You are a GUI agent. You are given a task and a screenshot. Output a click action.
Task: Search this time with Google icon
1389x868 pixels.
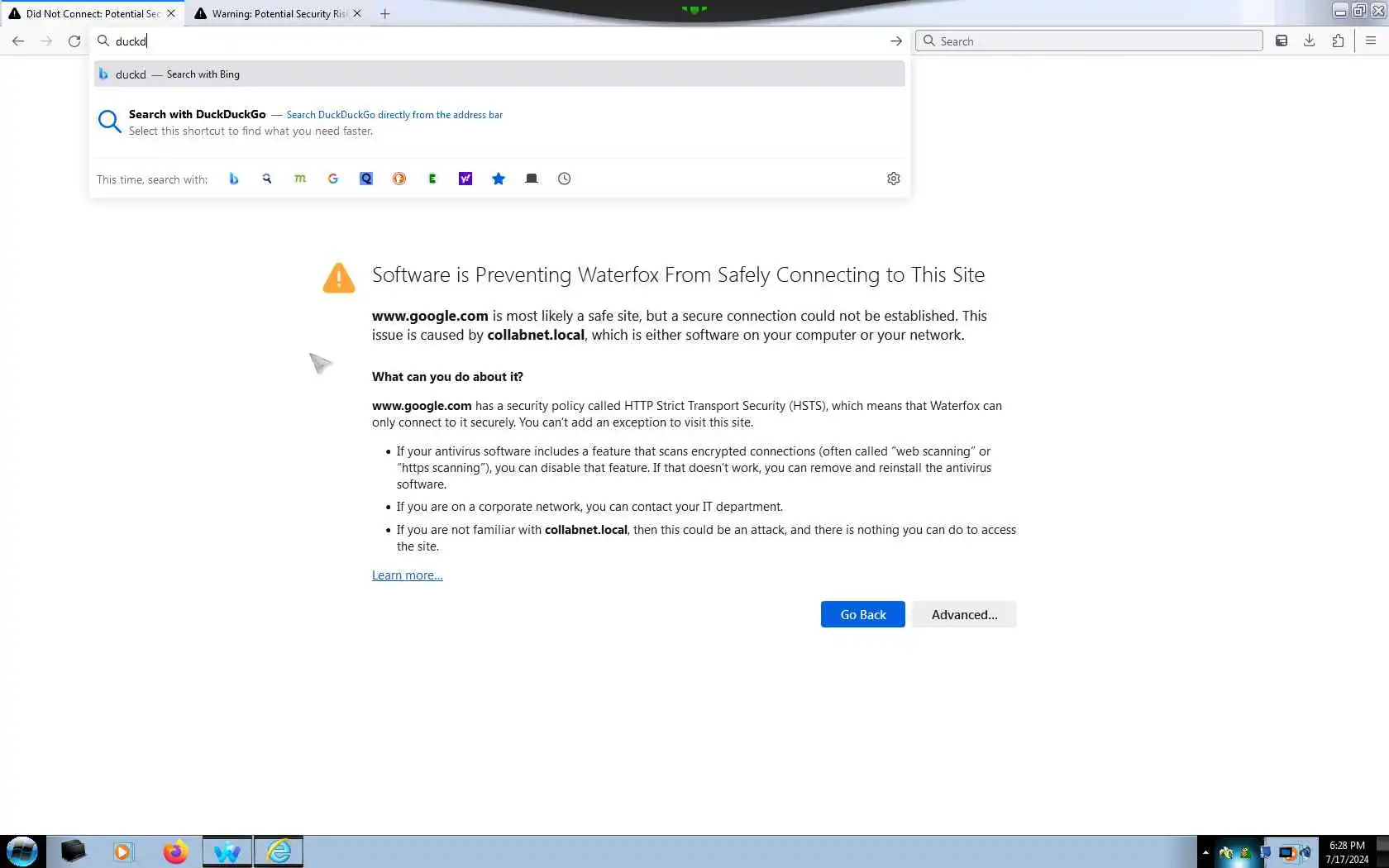click(333, 179)
